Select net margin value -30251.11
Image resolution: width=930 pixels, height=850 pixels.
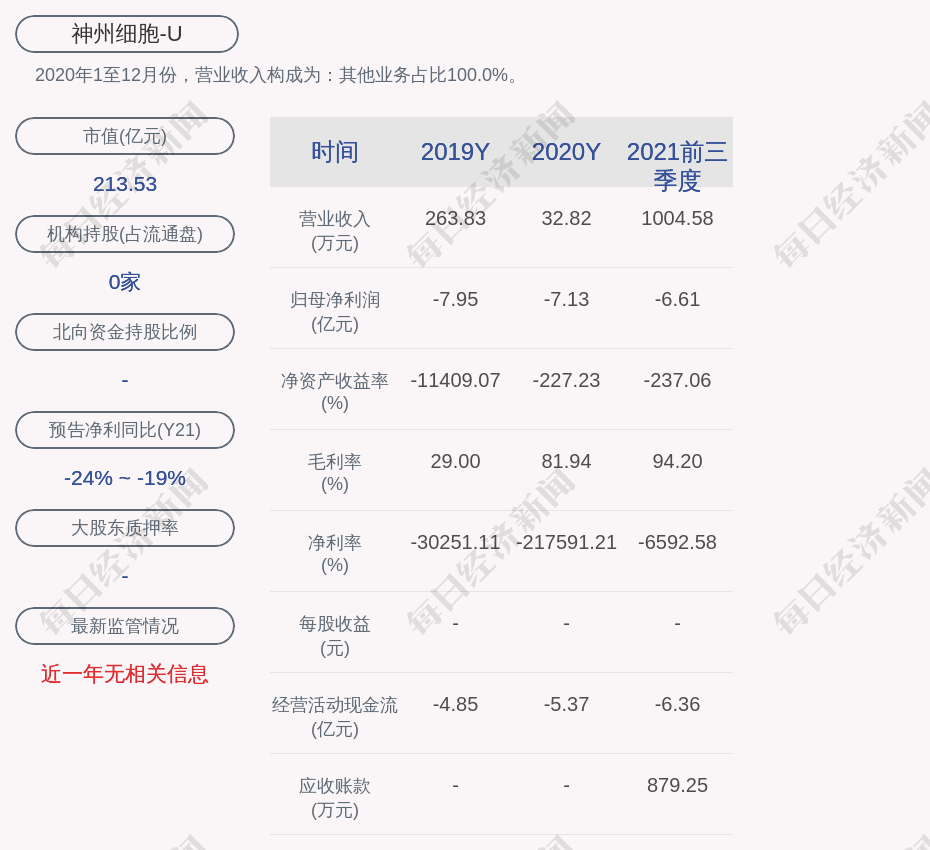click(456, 543)
